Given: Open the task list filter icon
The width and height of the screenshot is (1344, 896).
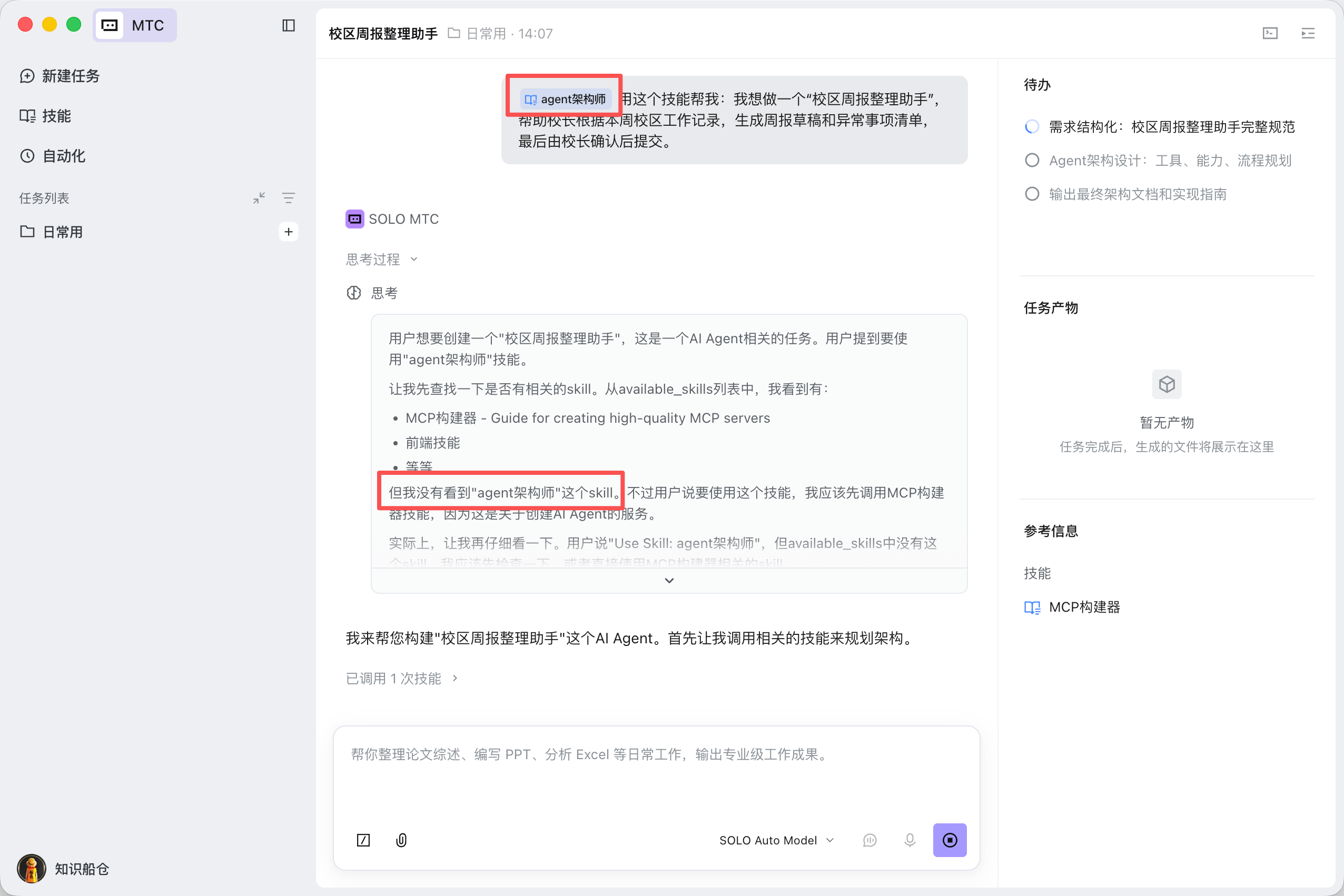Looking at the screenshot, I should (289, 198).
